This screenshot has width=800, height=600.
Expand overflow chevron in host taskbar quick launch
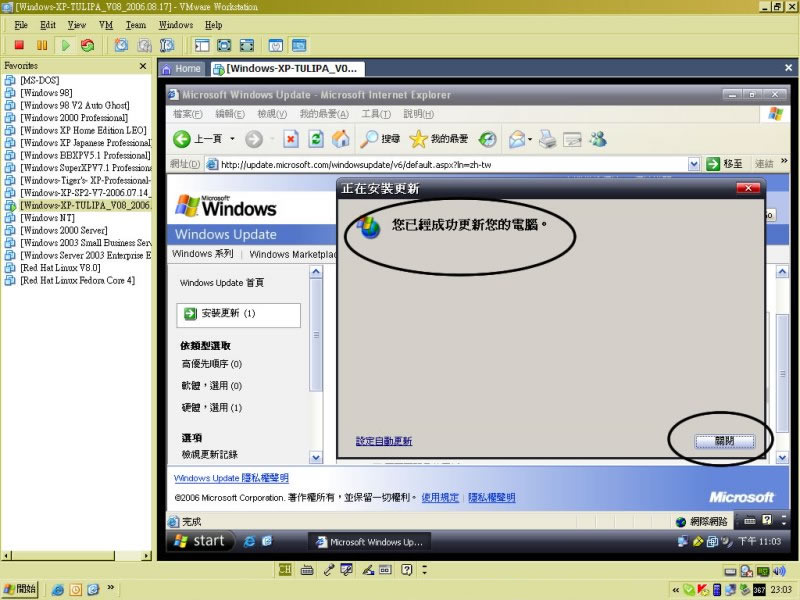point(110,587)
